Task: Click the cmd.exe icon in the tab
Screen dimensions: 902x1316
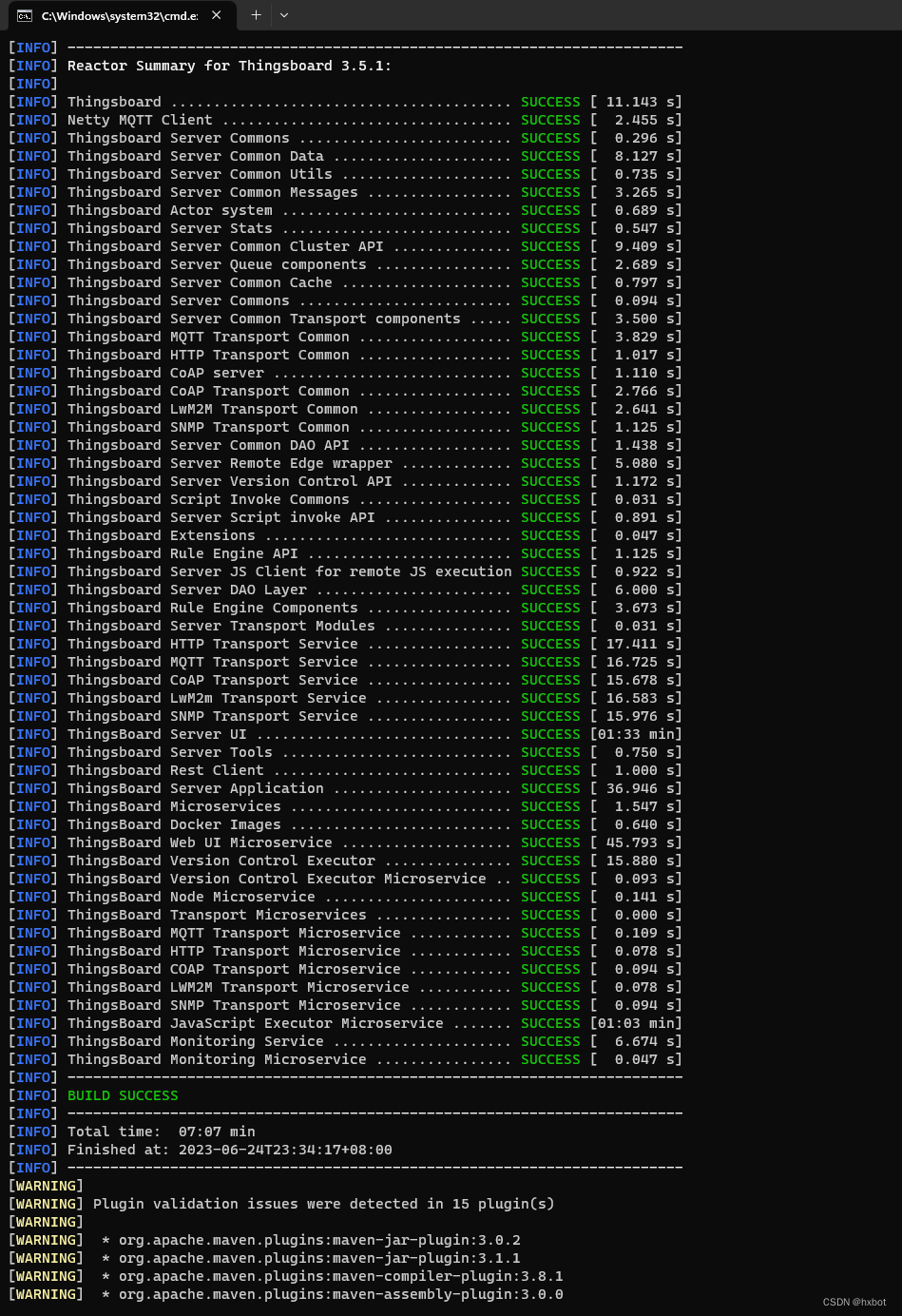Action: 25,15
